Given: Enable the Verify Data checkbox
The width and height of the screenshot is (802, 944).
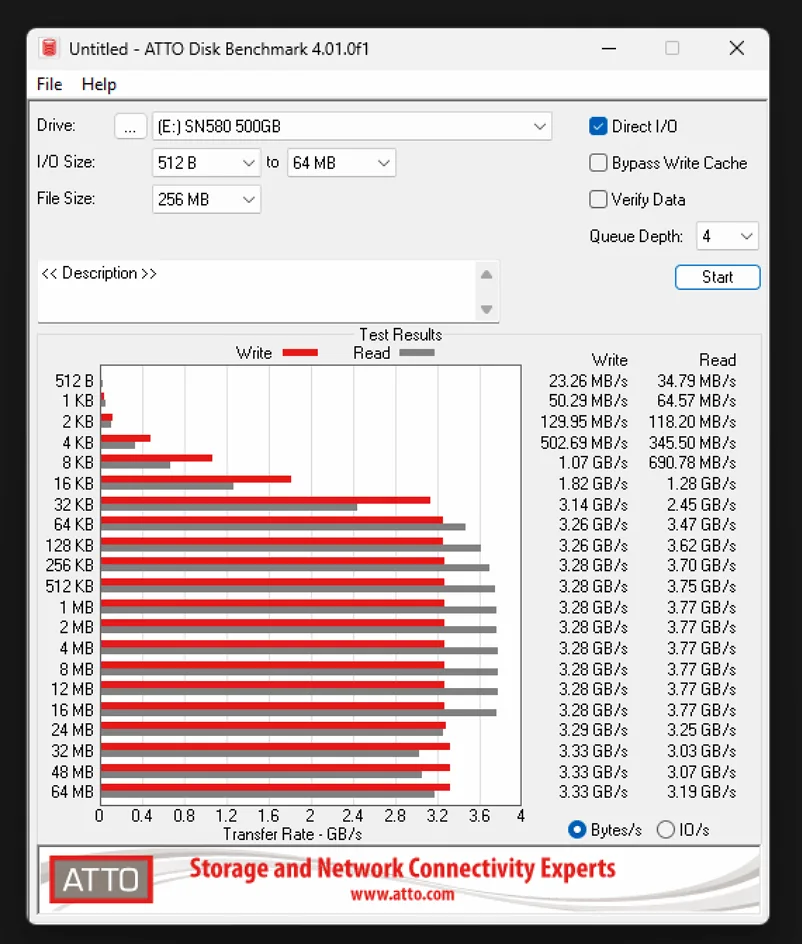Looking at the screenshot, I should [598, 199].
